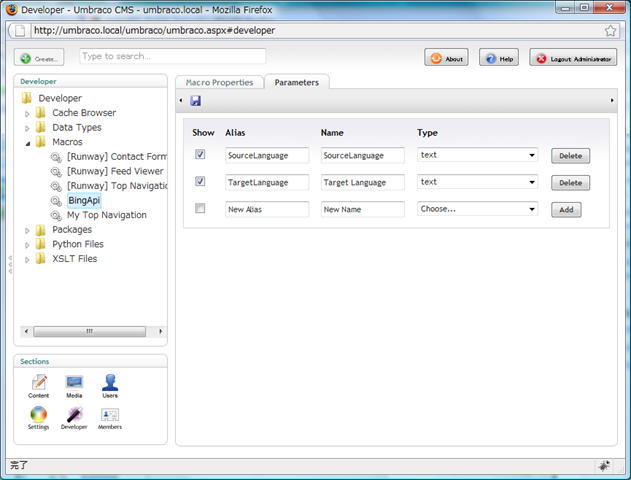Focus the Type to search field
This screenshot has height=480, width=631.
click(173, 56)
